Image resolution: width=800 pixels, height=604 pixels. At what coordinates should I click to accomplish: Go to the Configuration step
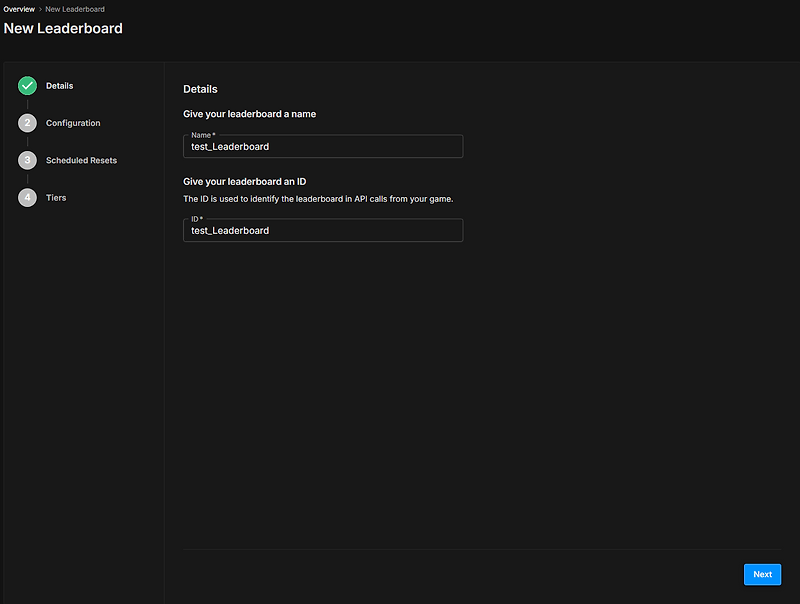pos(73,123)
